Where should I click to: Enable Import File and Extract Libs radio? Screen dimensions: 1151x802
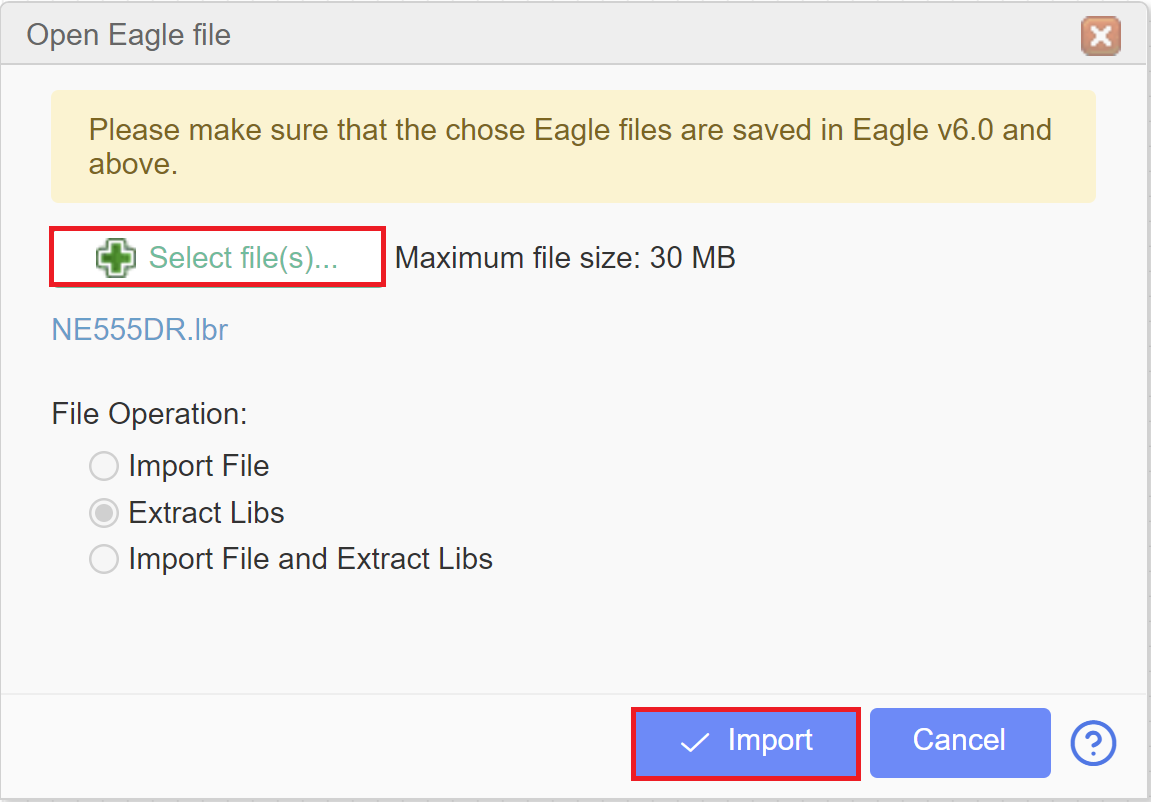[x=104, y=559]
